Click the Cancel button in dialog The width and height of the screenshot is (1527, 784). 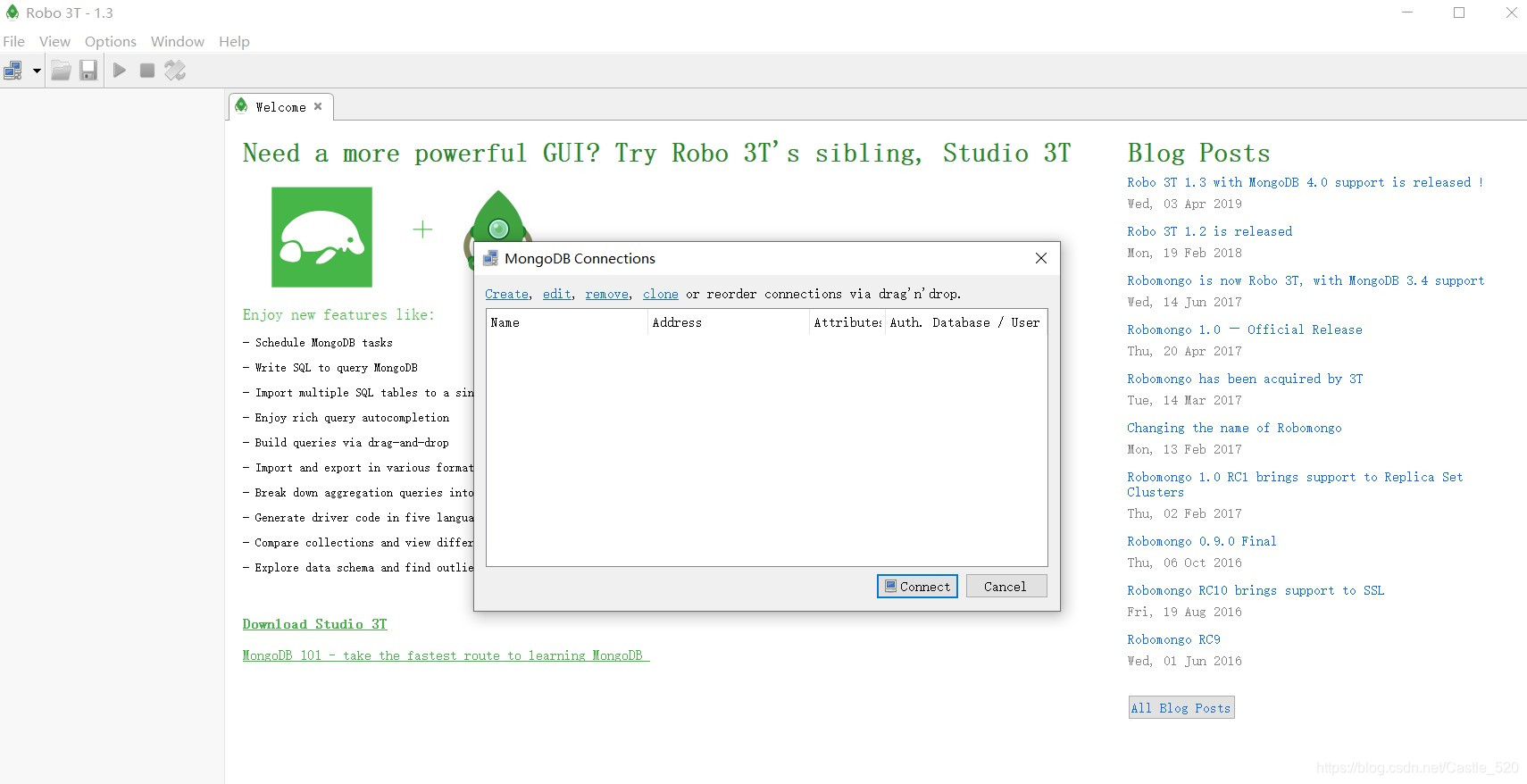[1005, 587]
